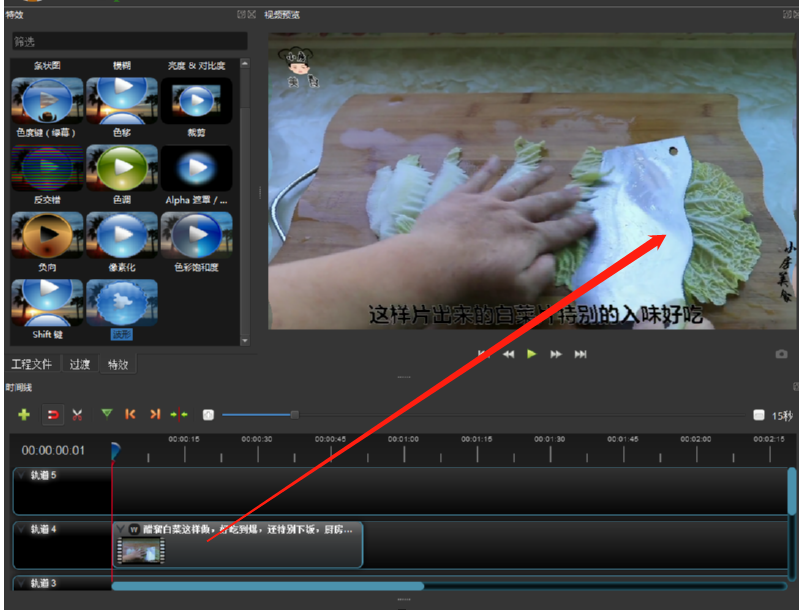Switch to the 工程文件 tab
Screen dimensions: 799x610
click(32, 364)
